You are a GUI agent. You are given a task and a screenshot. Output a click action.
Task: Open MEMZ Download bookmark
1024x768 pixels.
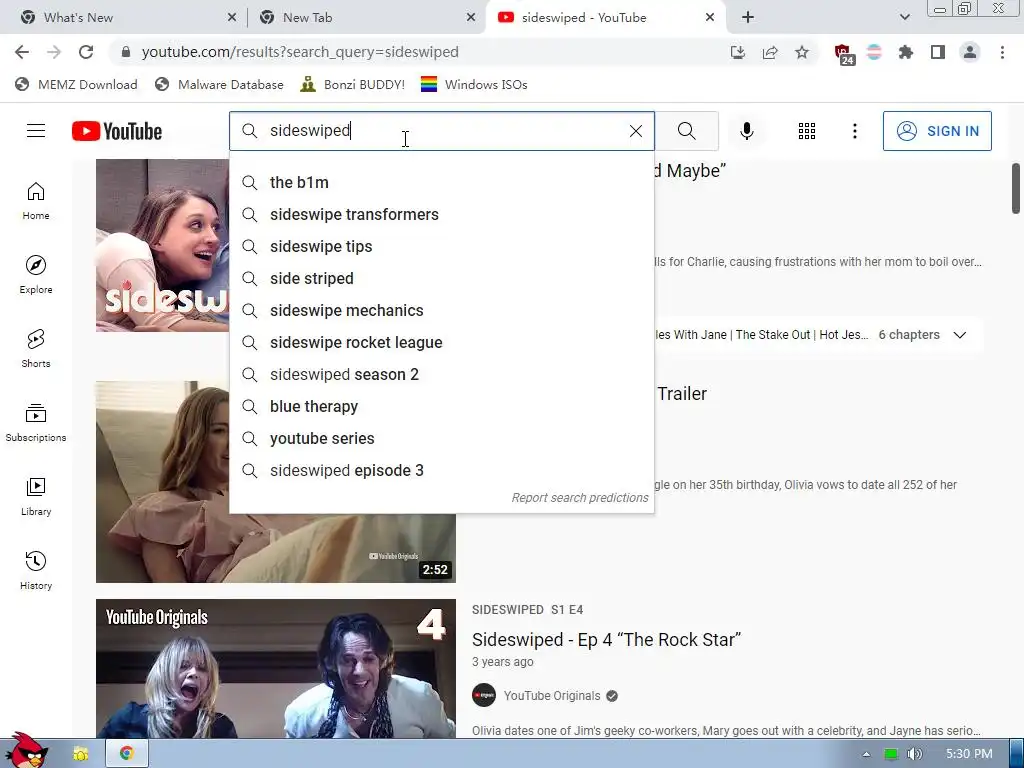pos(76,84)
